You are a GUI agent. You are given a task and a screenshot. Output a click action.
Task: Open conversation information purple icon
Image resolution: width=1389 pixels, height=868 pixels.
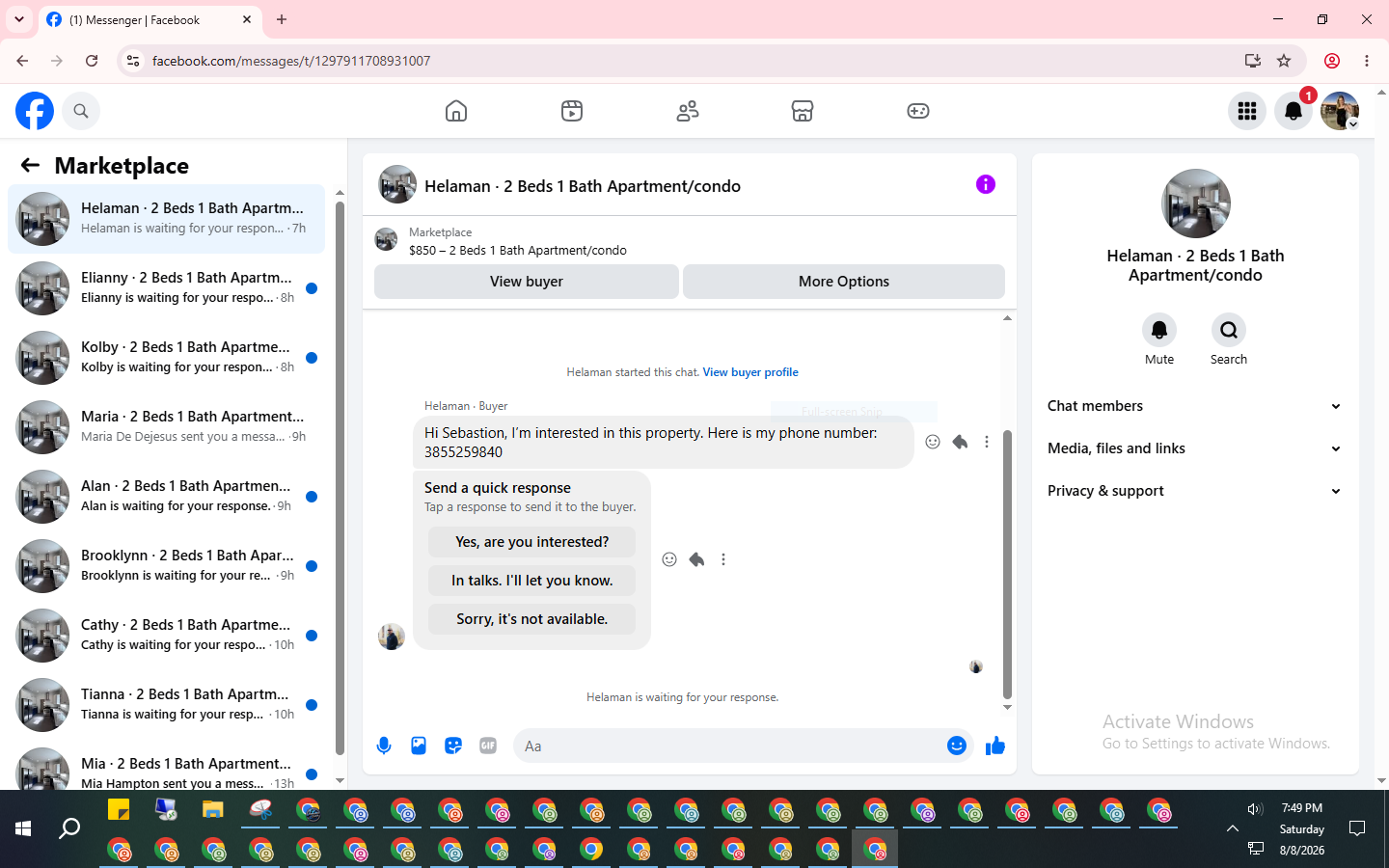click(x=985, y=184)
